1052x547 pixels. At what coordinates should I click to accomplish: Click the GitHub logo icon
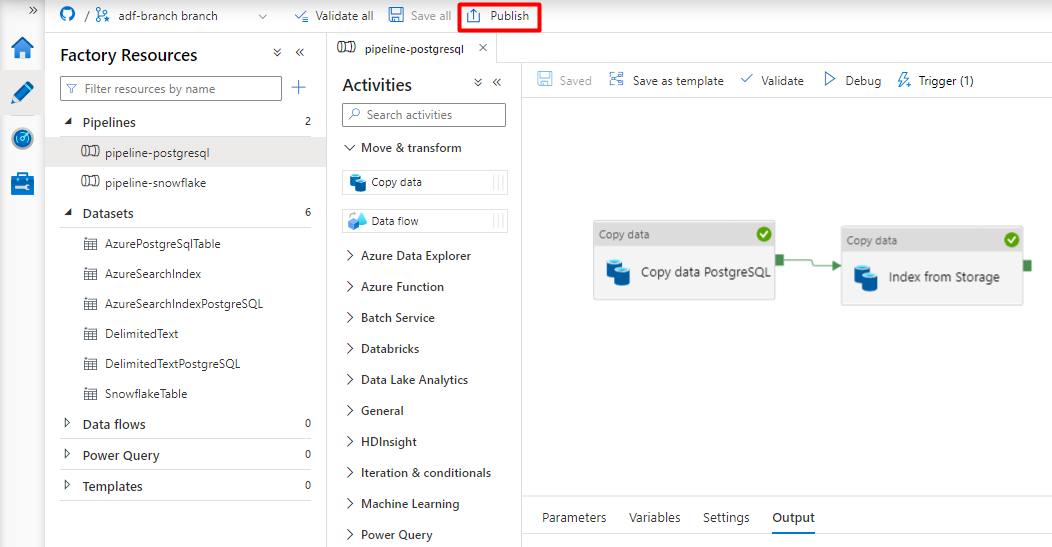tap(67, 15)
